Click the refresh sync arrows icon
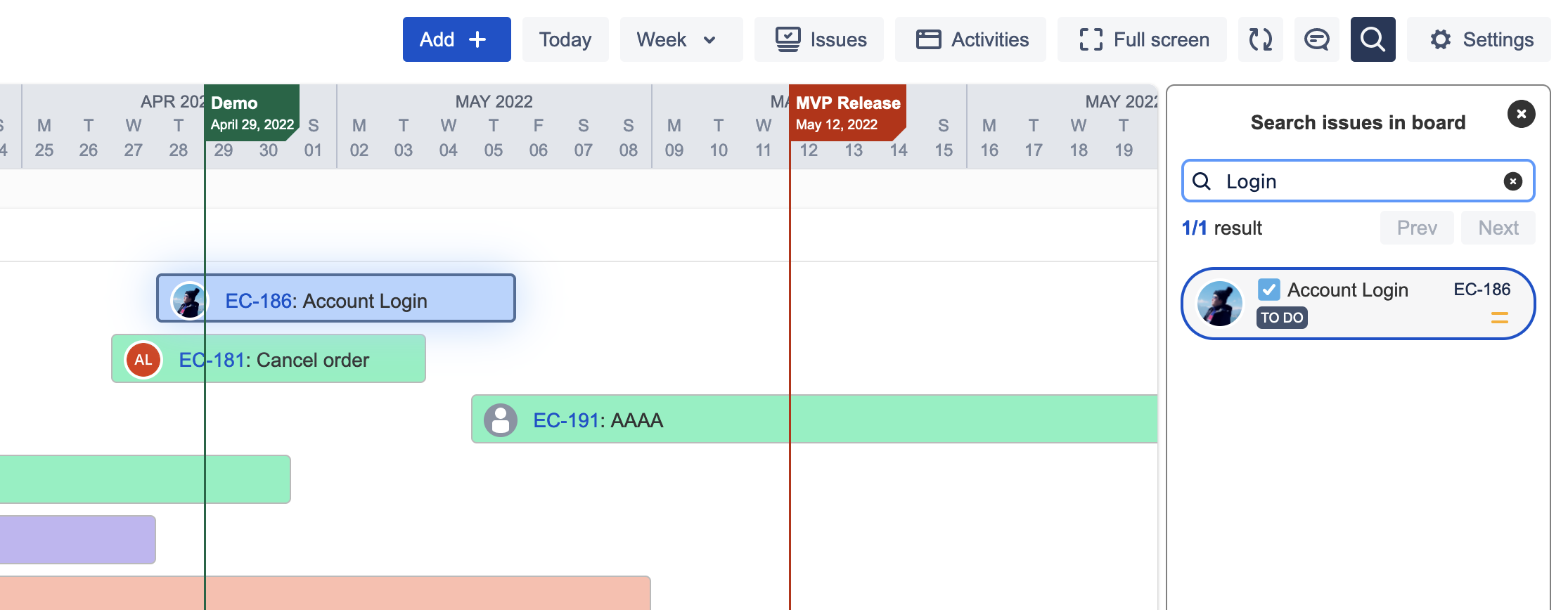Screen dimensions: 1568x610 (1260, 39)
